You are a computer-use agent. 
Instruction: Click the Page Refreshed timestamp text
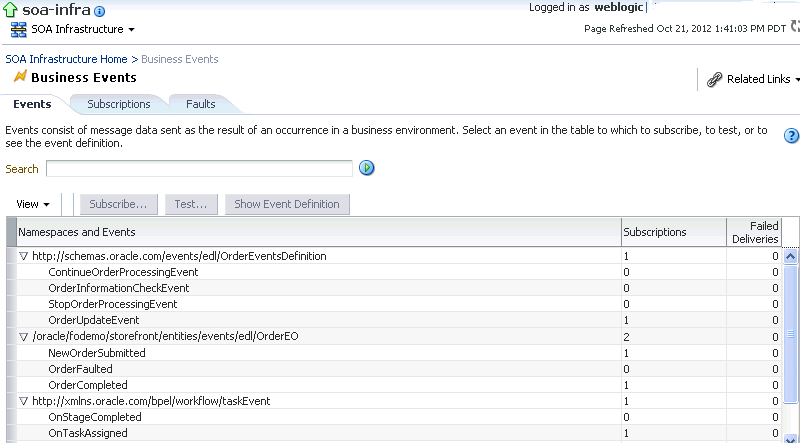[x=685, y=29]
